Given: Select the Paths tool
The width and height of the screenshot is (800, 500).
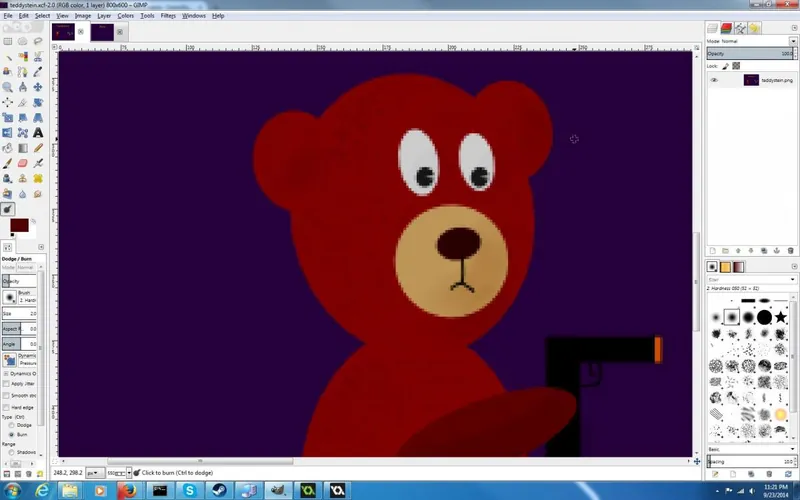Looking at the screenshot, I should tap(22, 72).
